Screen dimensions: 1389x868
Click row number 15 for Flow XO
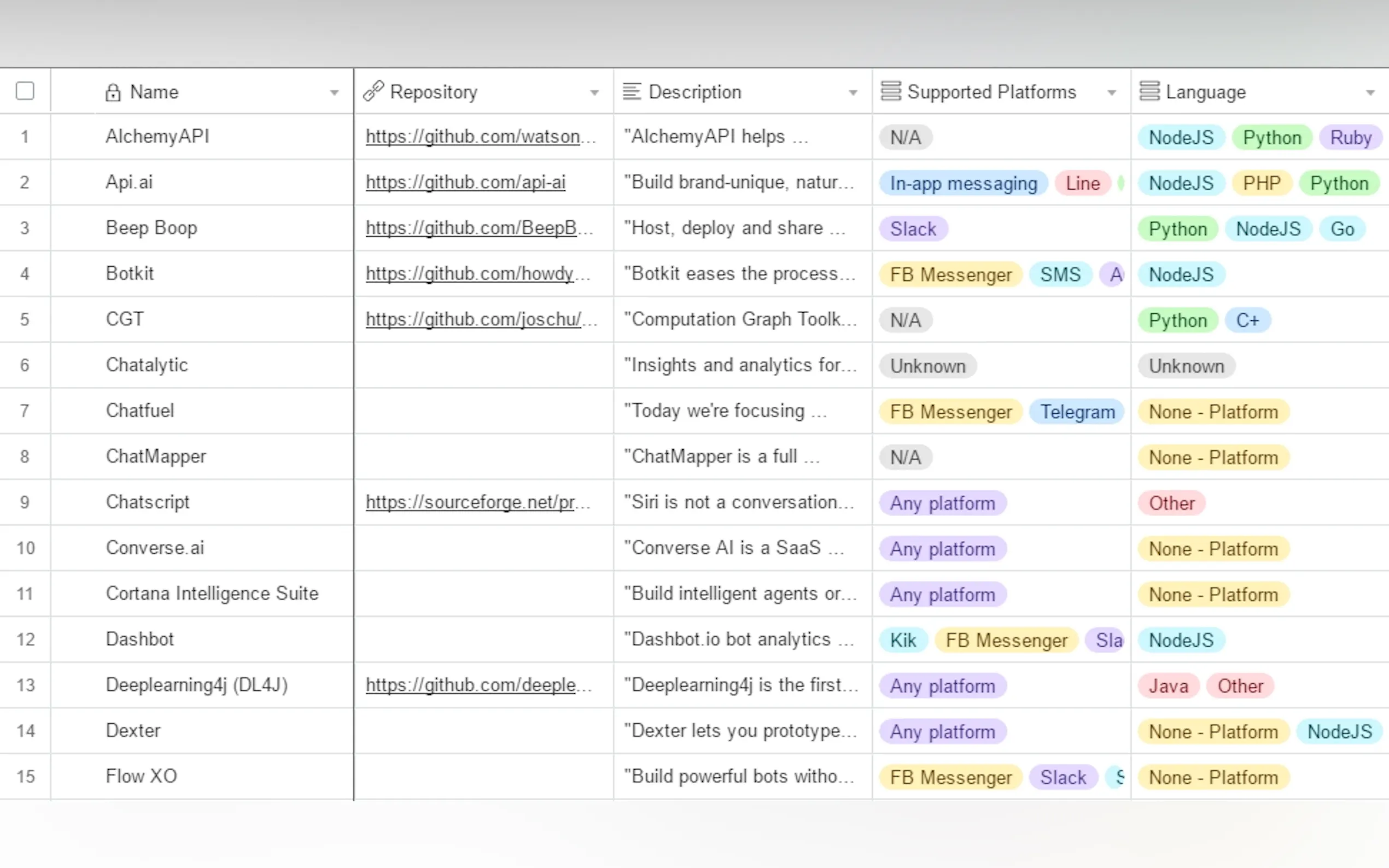click(25, 777)
